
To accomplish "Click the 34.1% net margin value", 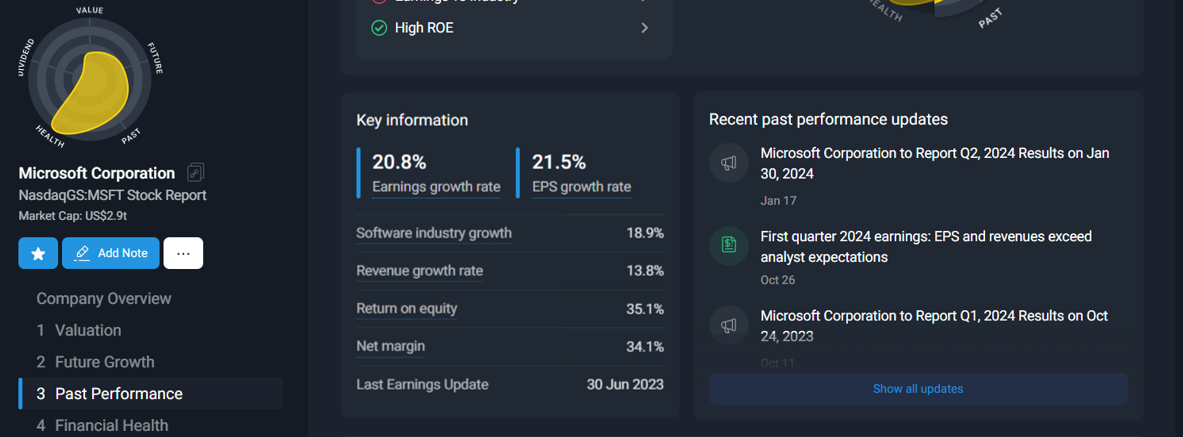I will pos(645,346).
